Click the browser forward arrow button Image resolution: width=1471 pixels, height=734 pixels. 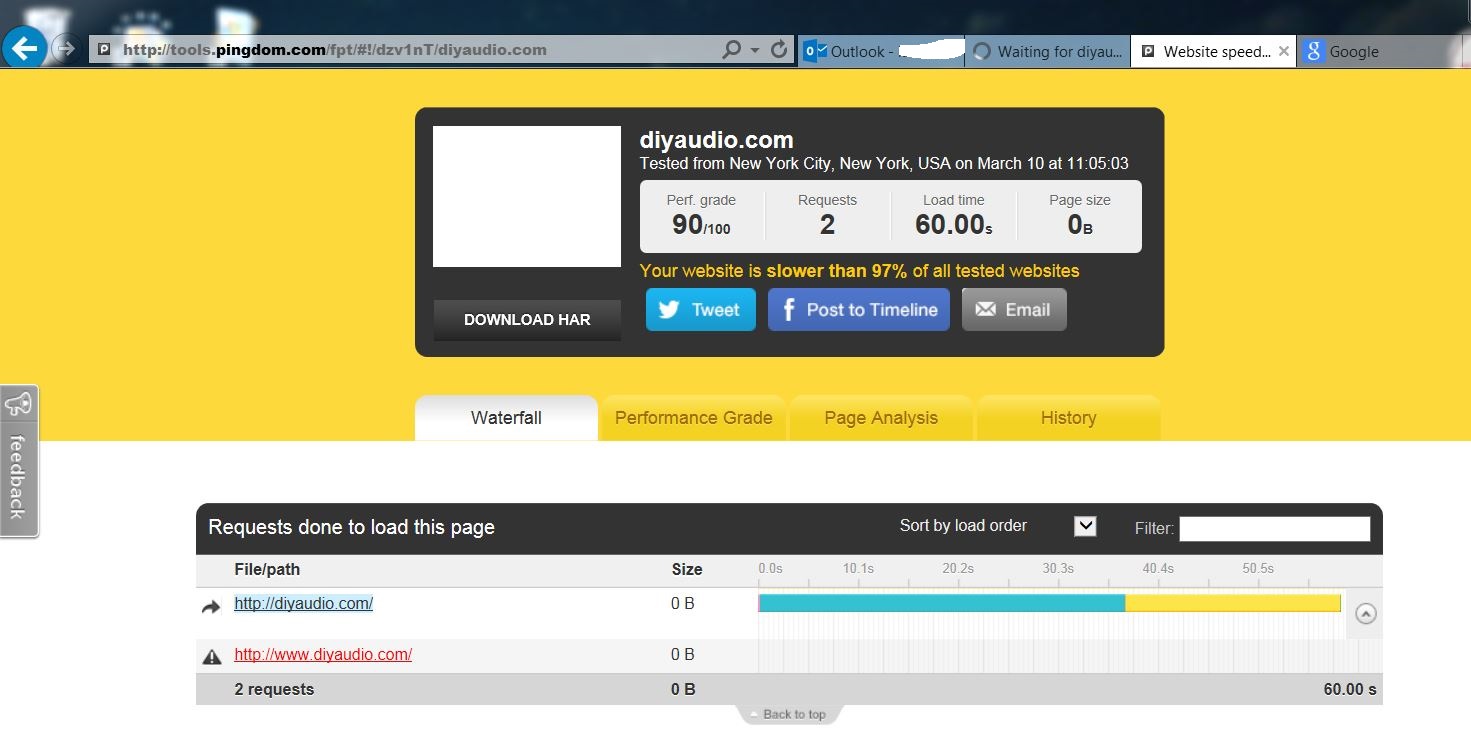pyautogui.click(x=65, y=48)
